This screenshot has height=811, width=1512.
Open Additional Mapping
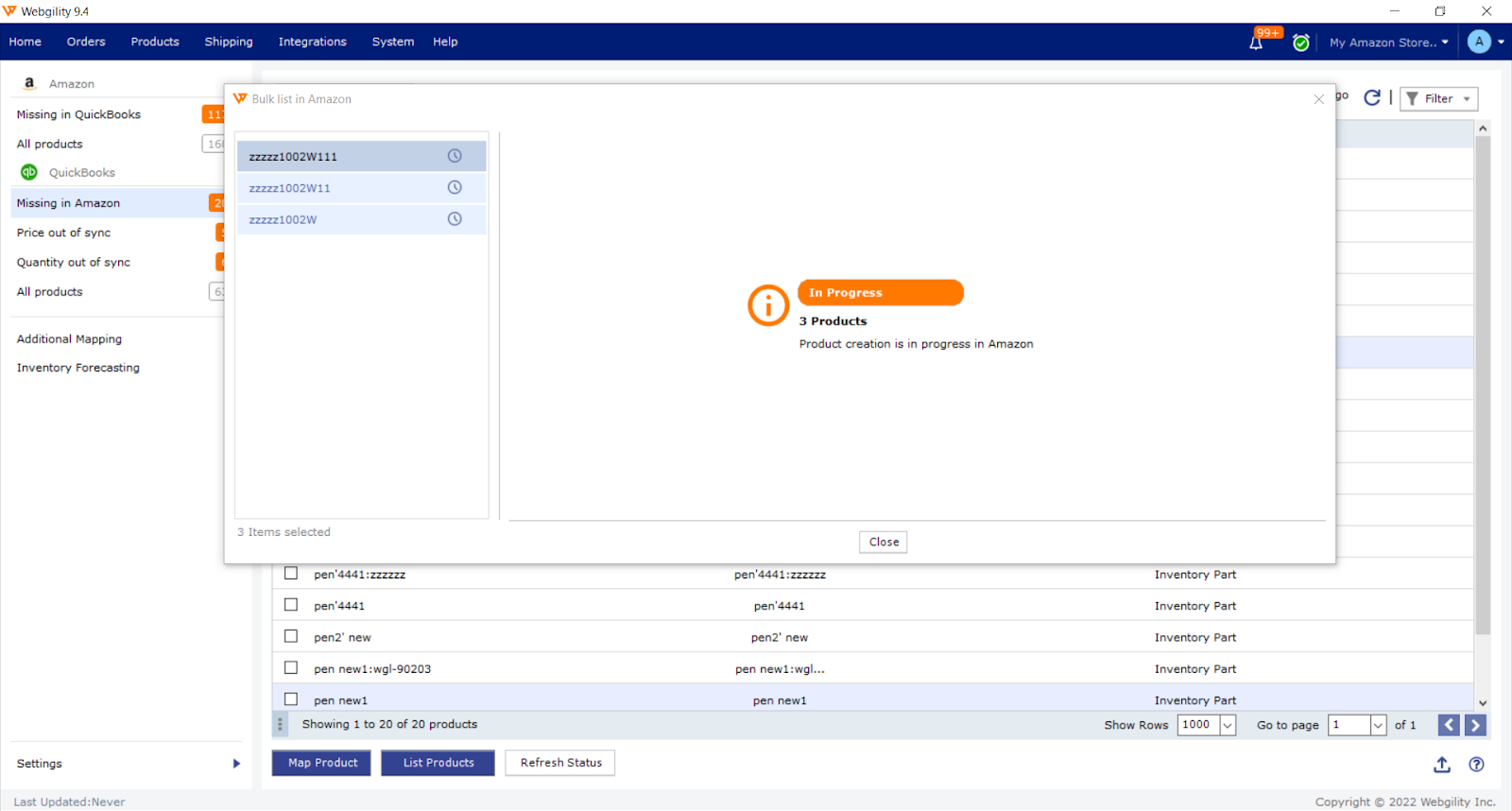point(69,338)
